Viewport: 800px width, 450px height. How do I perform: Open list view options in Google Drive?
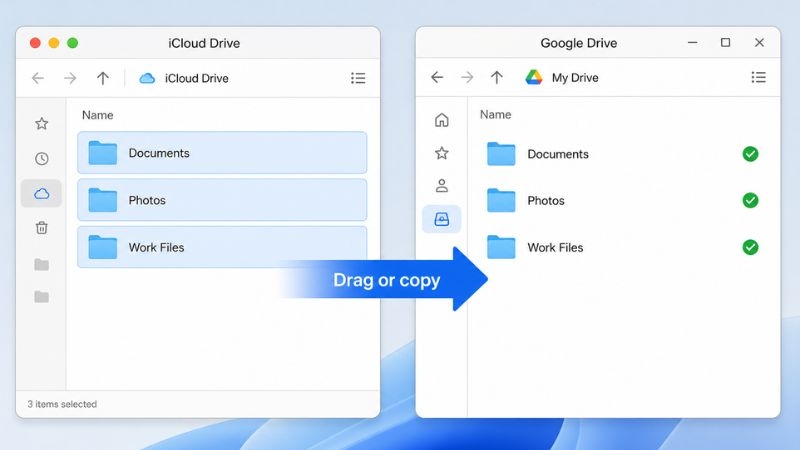click(x=759, y=77)
